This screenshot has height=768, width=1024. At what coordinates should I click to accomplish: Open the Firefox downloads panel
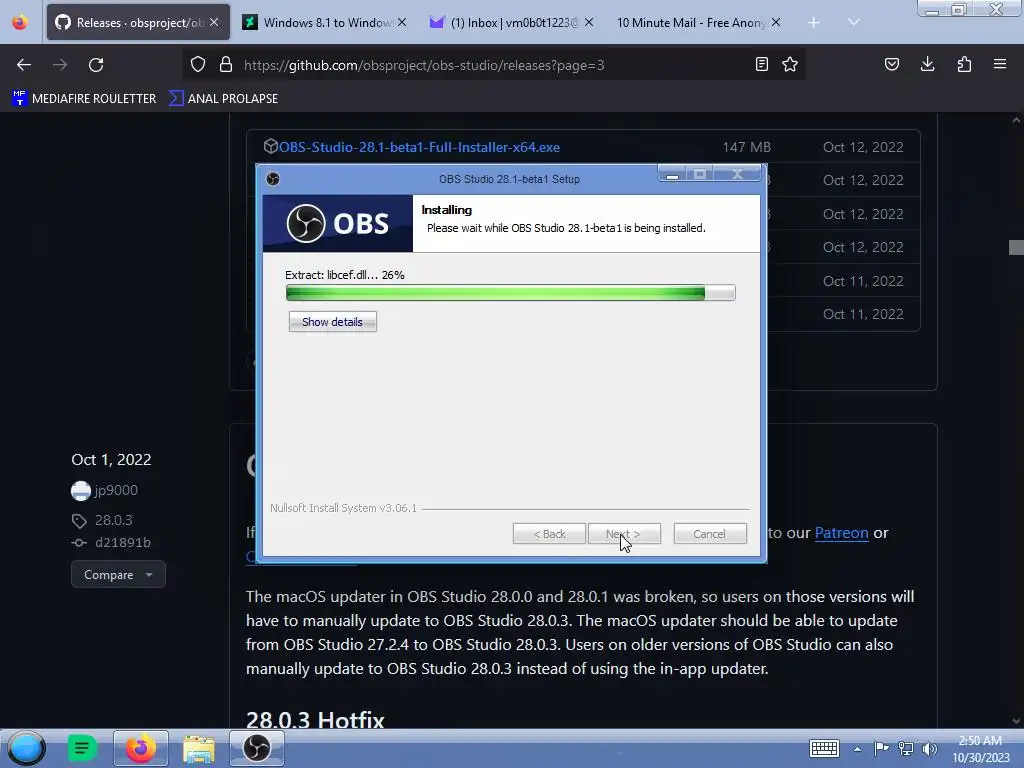[x=927, y=65]
